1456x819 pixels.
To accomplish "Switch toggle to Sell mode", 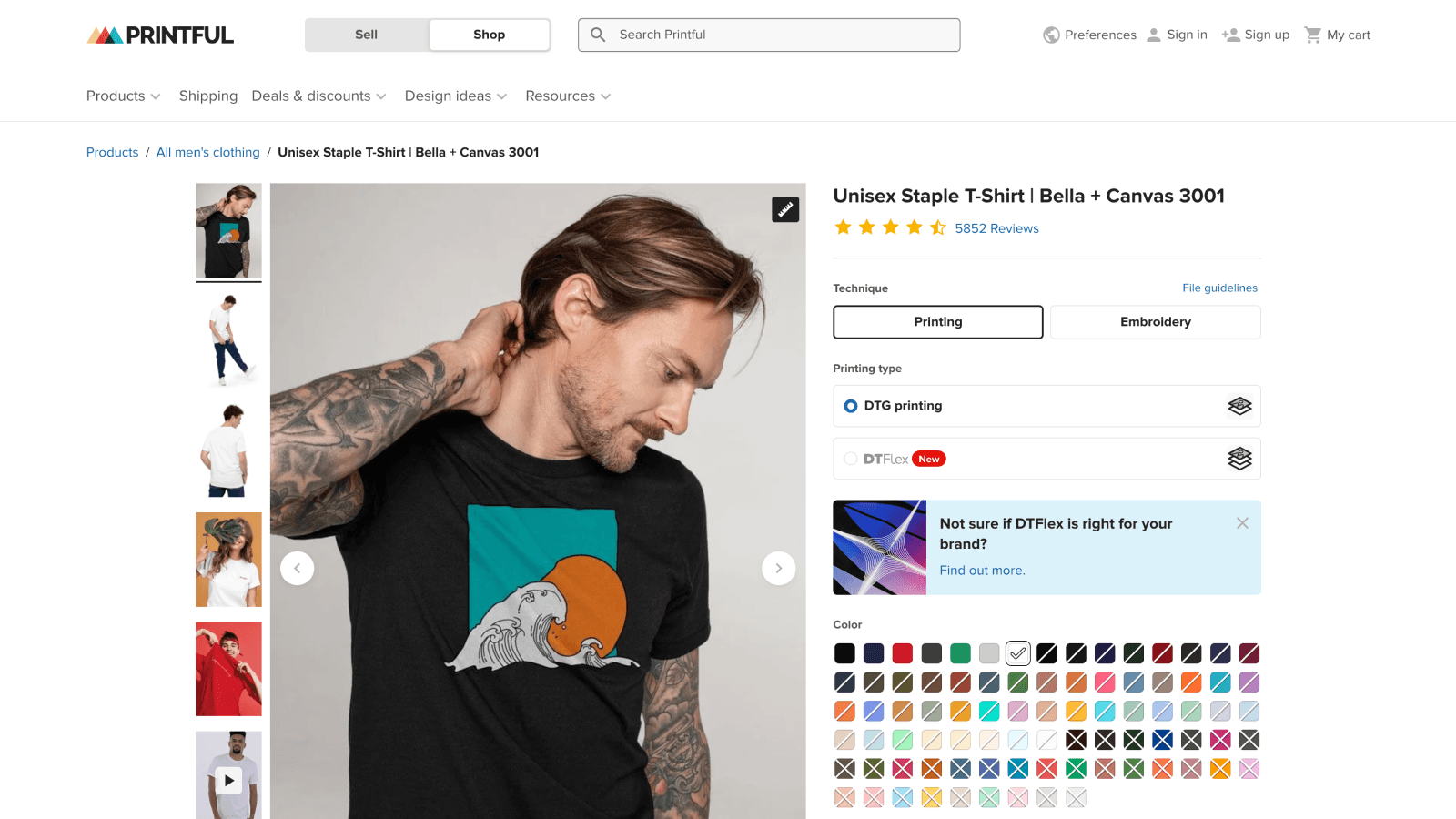I will tap(367, 35).
